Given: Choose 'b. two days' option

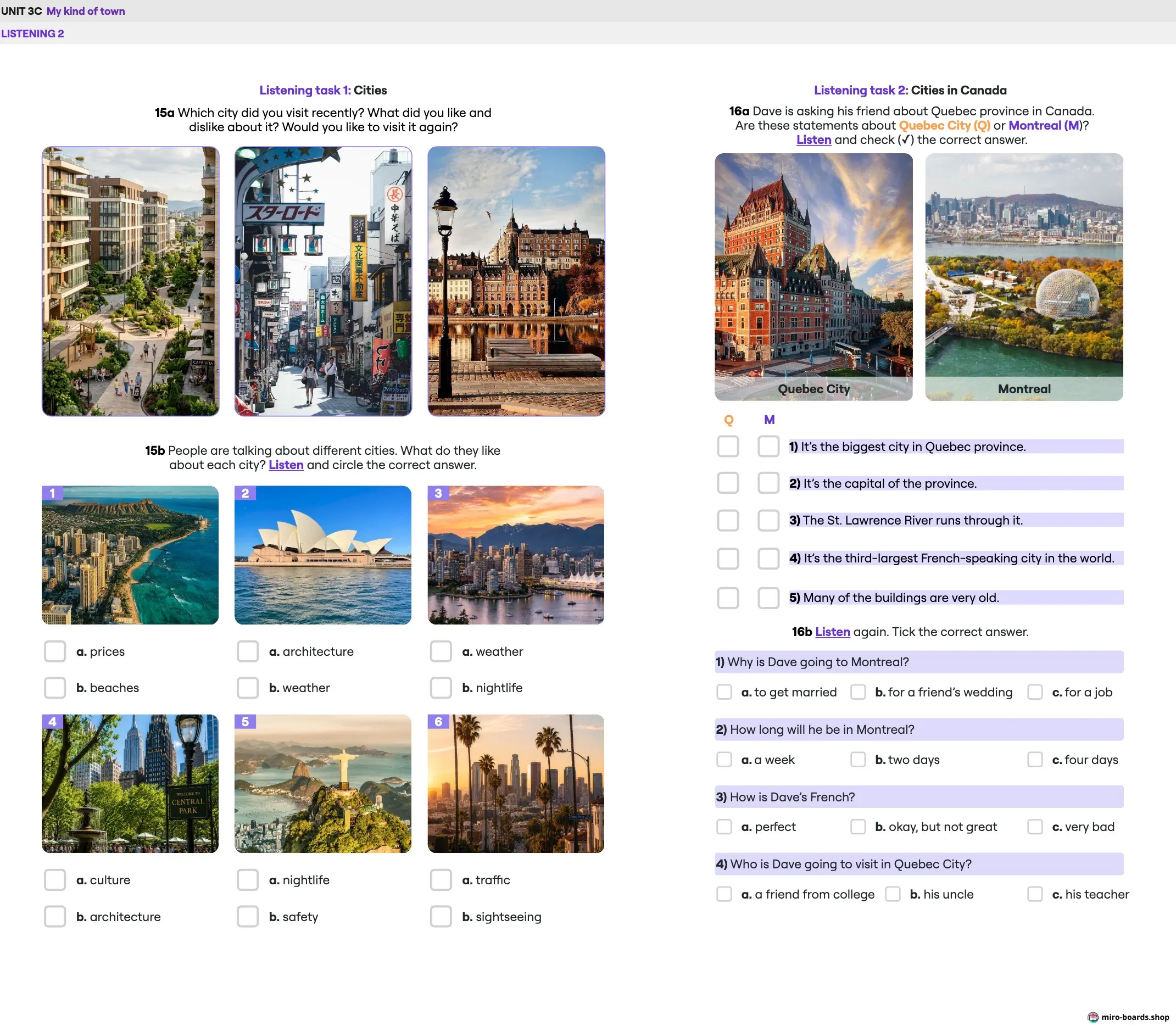Looking at the screenshot, I should pyautogui.click(x=857, y=760).
